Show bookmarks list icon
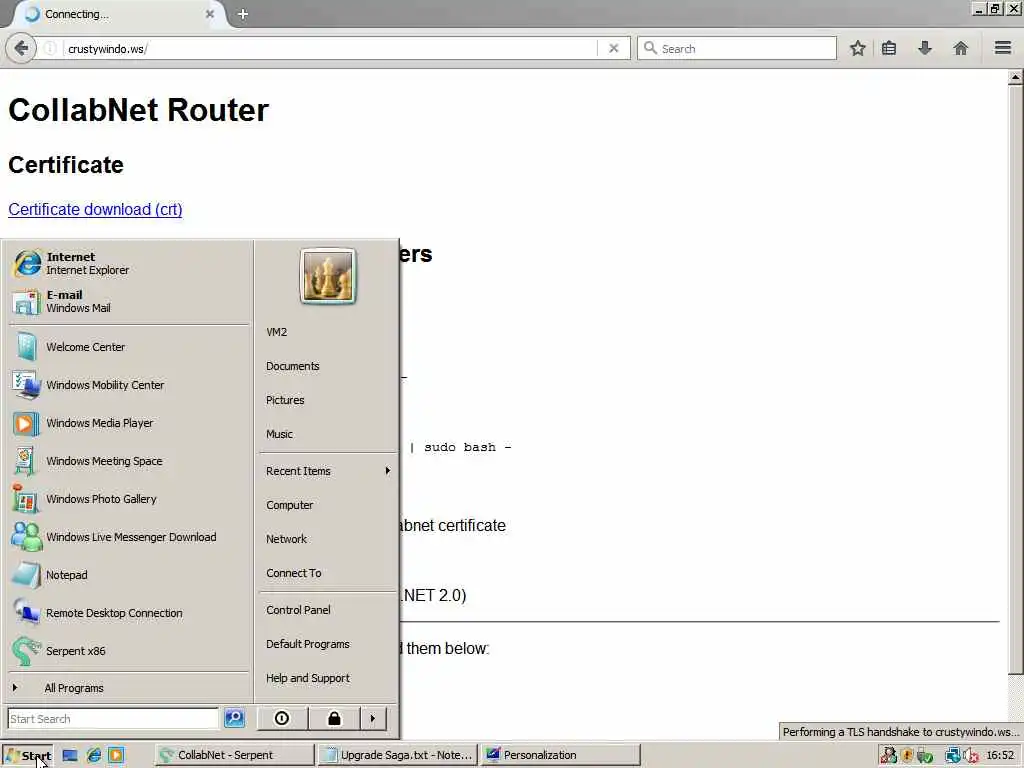 tap(889, 48)
